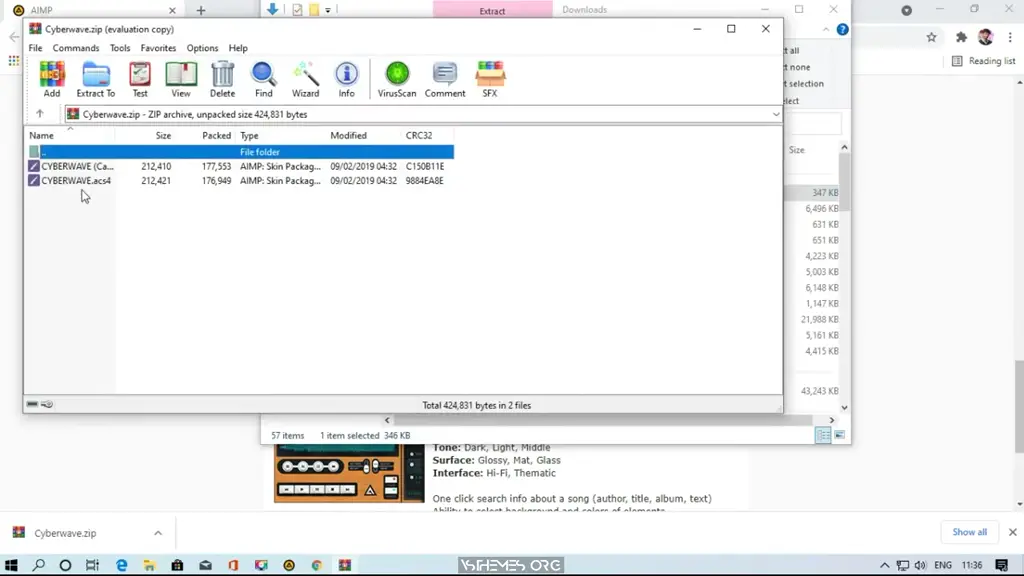This screenshot has height=576, width=1024.
Task: Click Show all downloads button
Action: pos(968,532)
